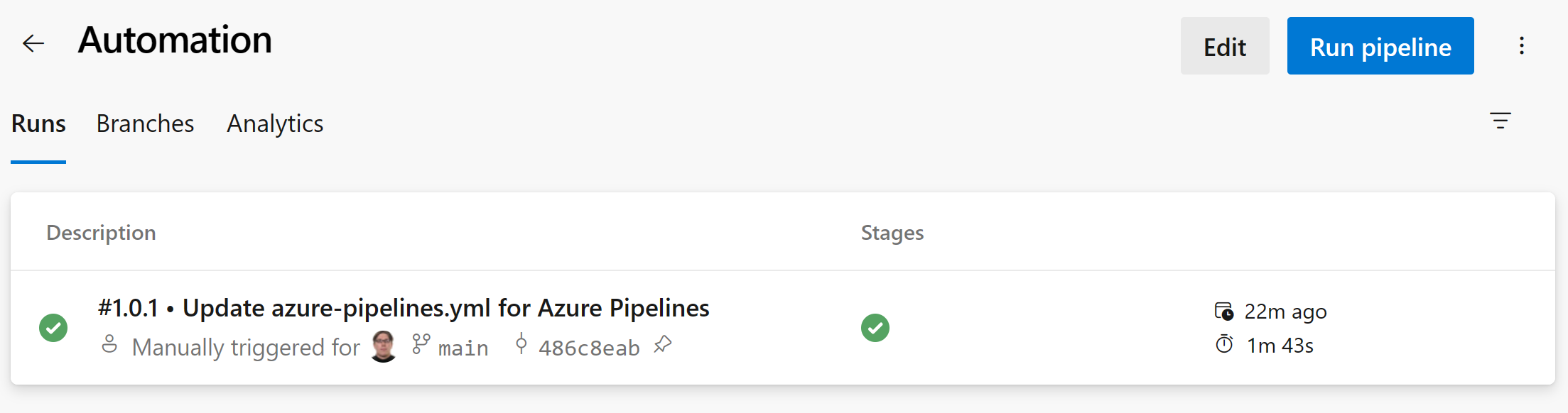Switch to the Analytics tab
The height and width of the screenshot is (413, 1568).
point(275,124)
